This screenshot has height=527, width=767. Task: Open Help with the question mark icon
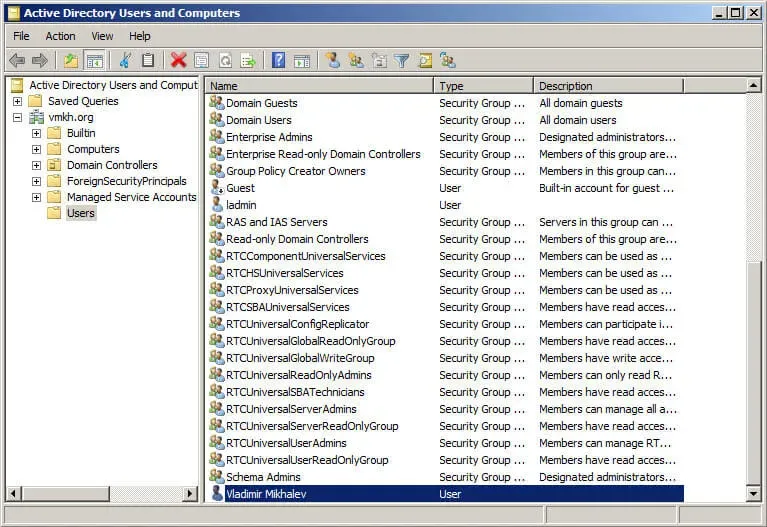click(x=278, y=61)
